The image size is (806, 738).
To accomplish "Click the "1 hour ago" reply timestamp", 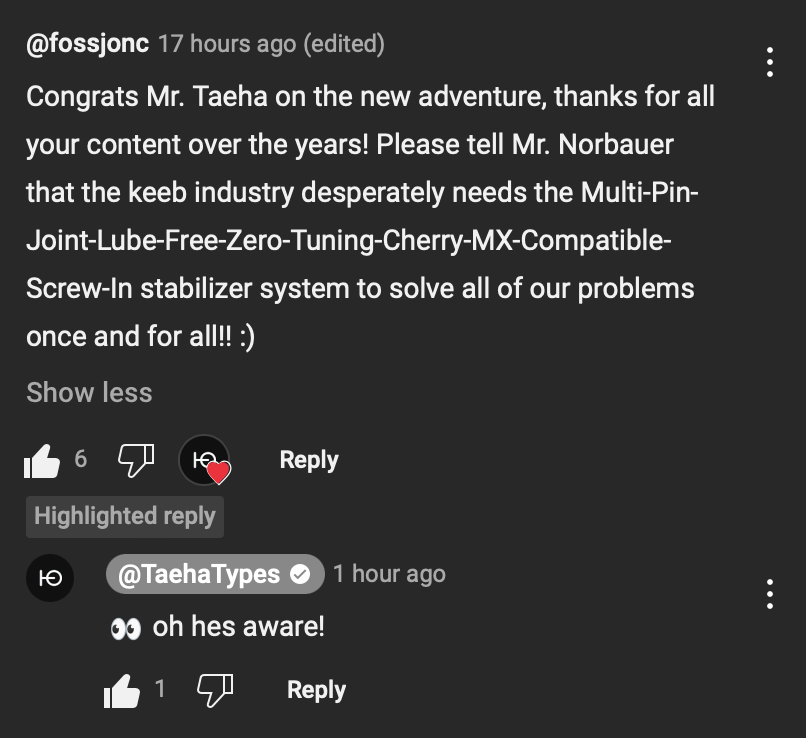I will point(389,574).
